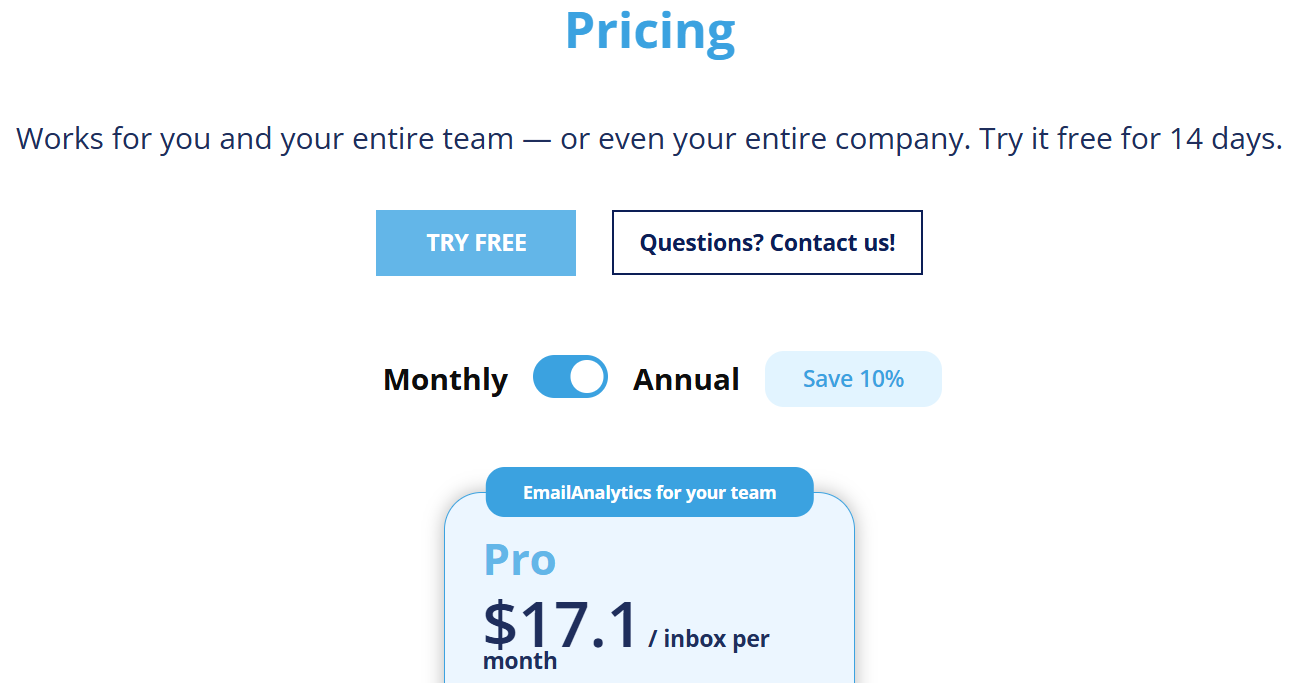This screenshot has width=1291, height=683.
Task: Open the 'Questions? Contact us!' button
Action: coord(767,243)
